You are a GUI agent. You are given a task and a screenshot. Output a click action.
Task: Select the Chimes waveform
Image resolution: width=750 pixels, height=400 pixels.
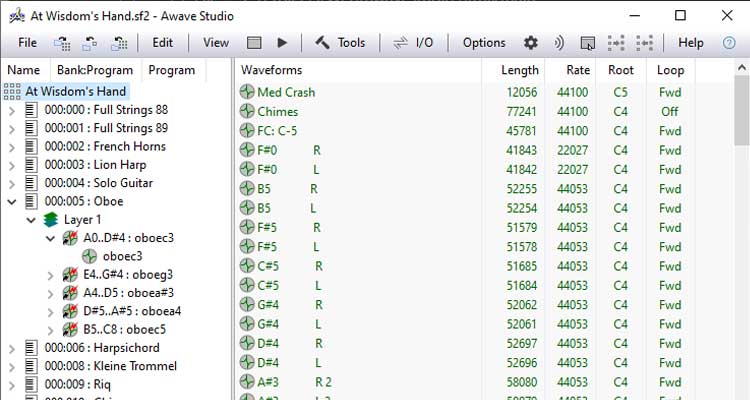pos(277,111)
